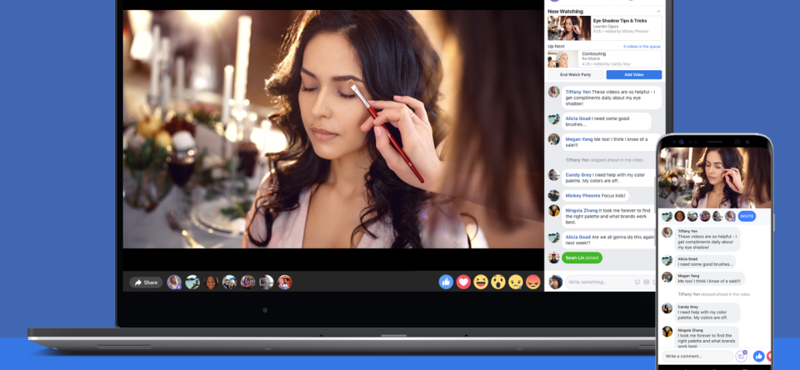Tap the phone 'Write a comment...' field
This screenshot has height=370, width=800.
click(x=697, y=356)
